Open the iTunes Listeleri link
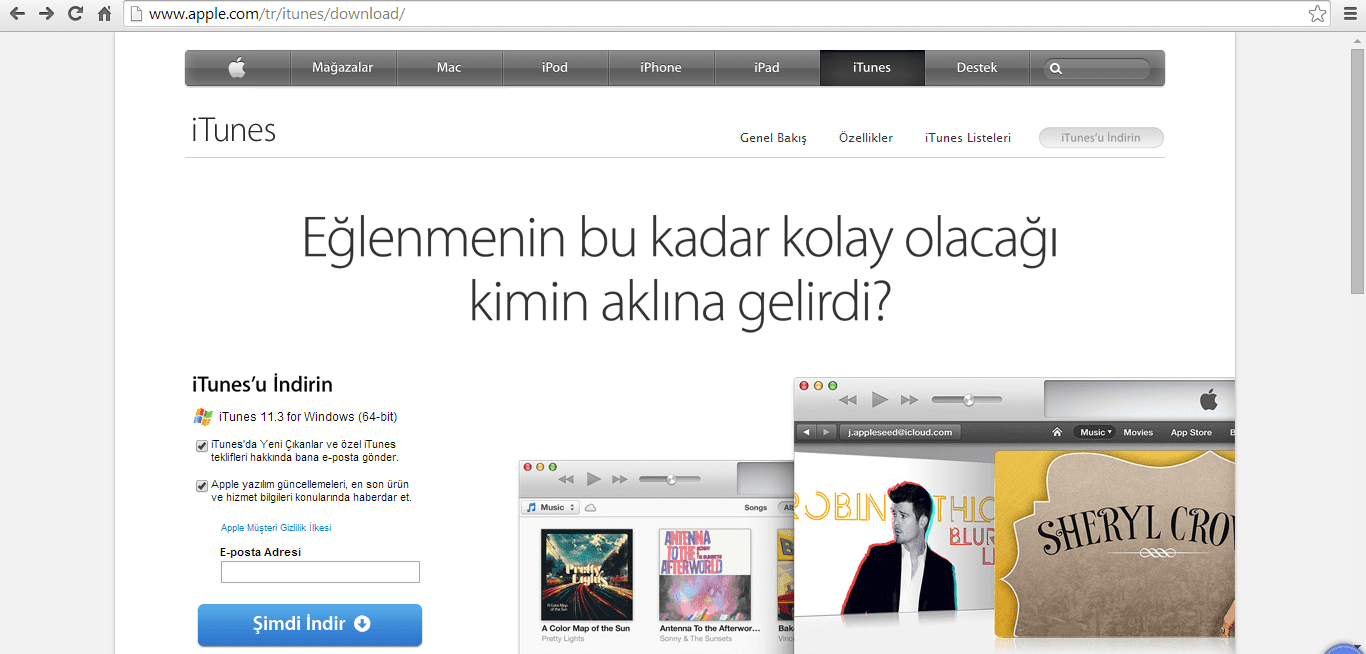The height and width of the screenshot is (654, 1366). (968, 138)
